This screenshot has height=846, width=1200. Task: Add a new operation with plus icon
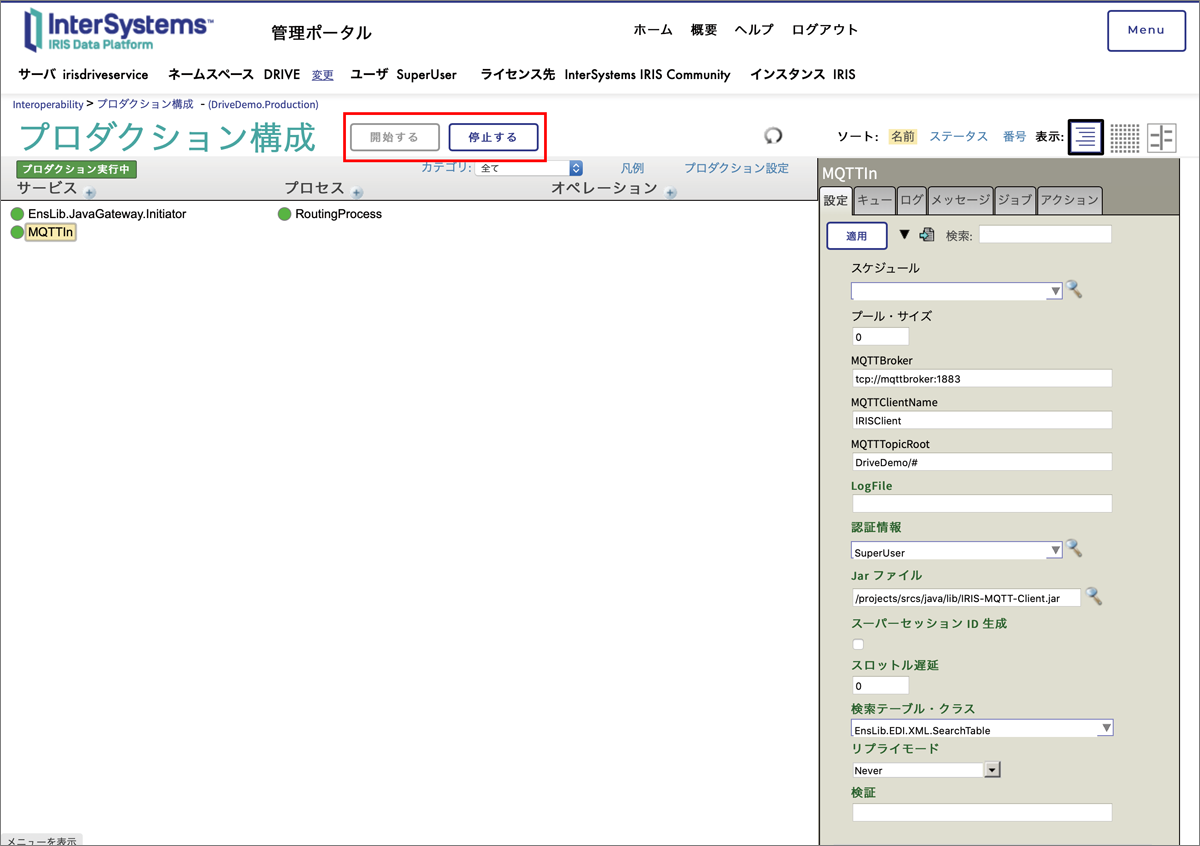point(670,192)
